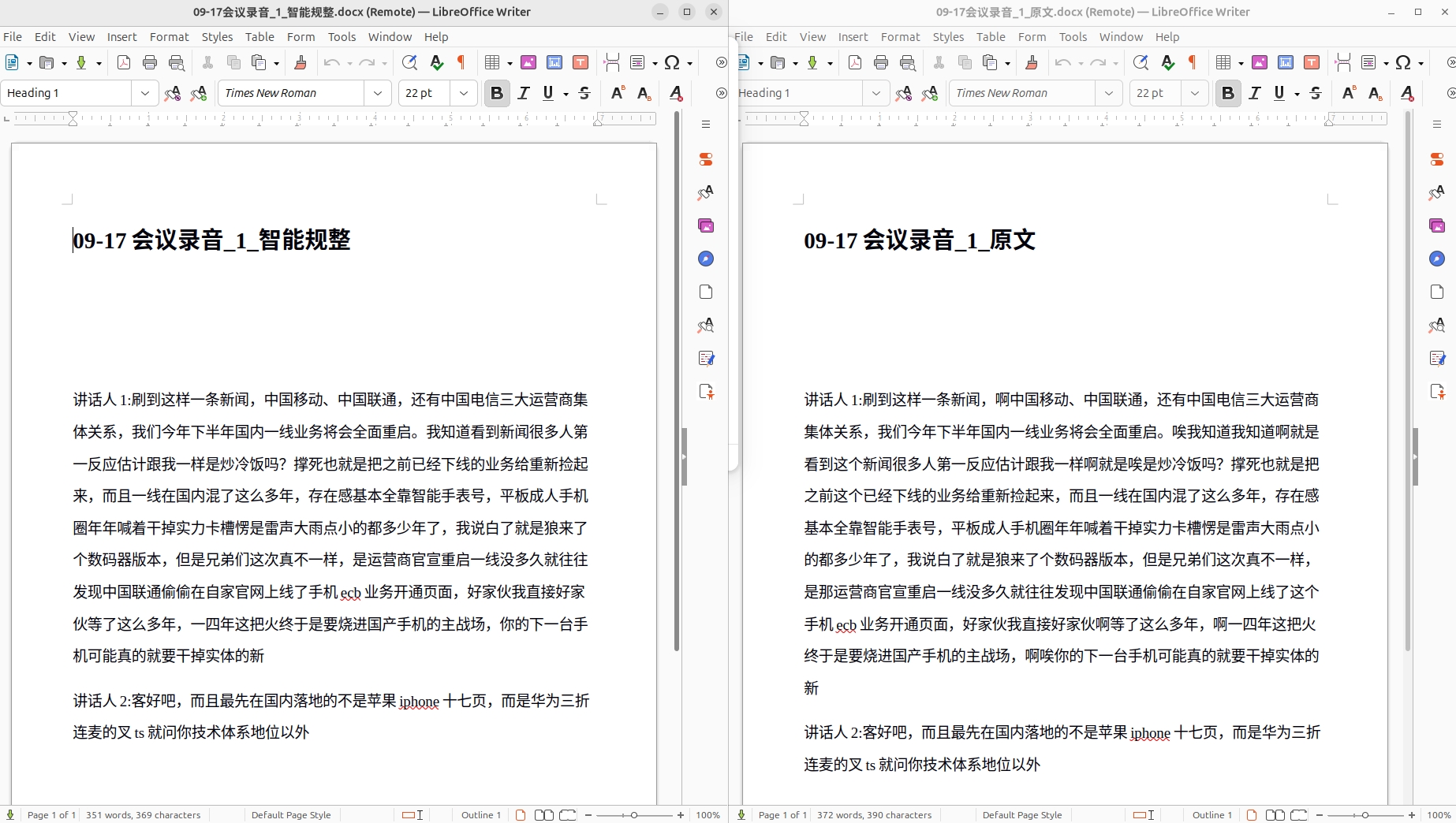The width and height of the screenshot is (1456, 823).
Task: Click Page 1 of 1 in right status bar
Action: click(x=782, y=815)
